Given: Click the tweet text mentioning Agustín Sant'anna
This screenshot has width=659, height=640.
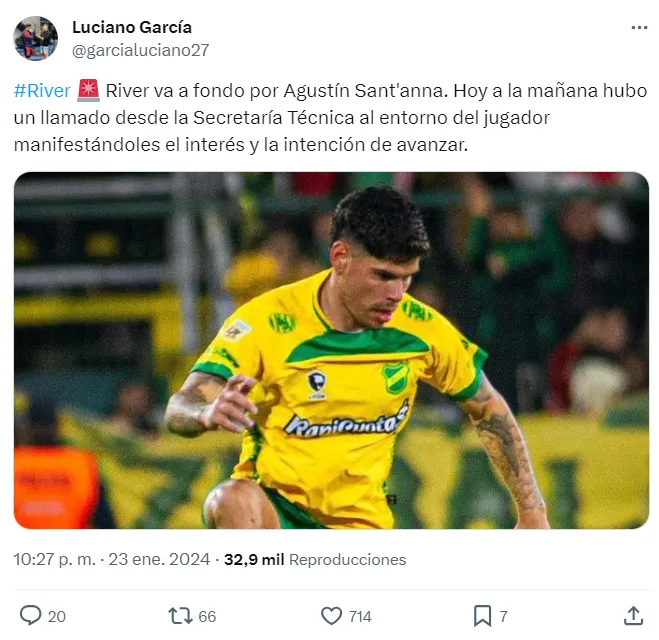Looking at the screenshot, I should [x=330, y=118].
